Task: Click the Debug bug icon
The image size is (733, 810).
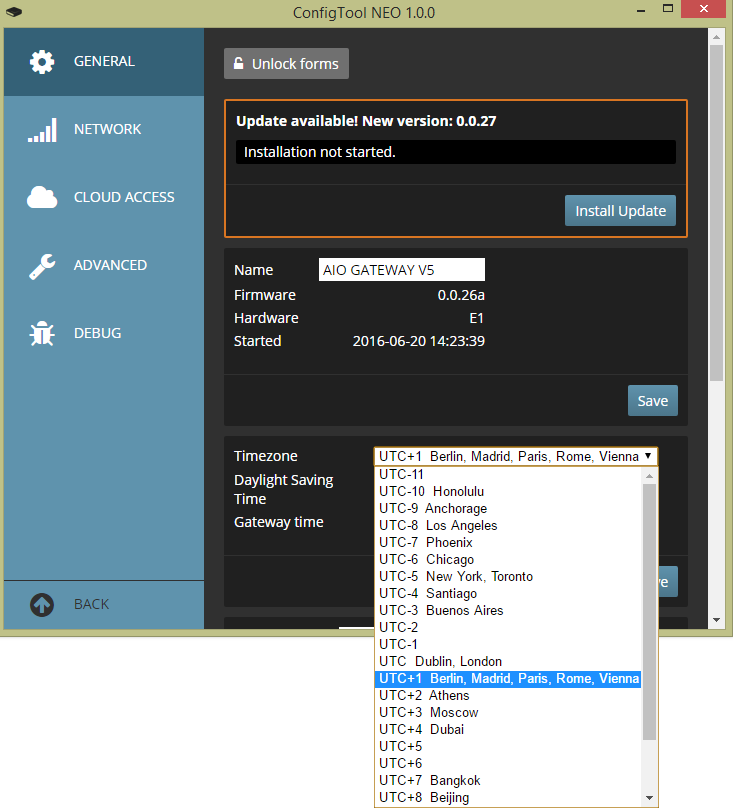Action: click(x=42, y=334)
